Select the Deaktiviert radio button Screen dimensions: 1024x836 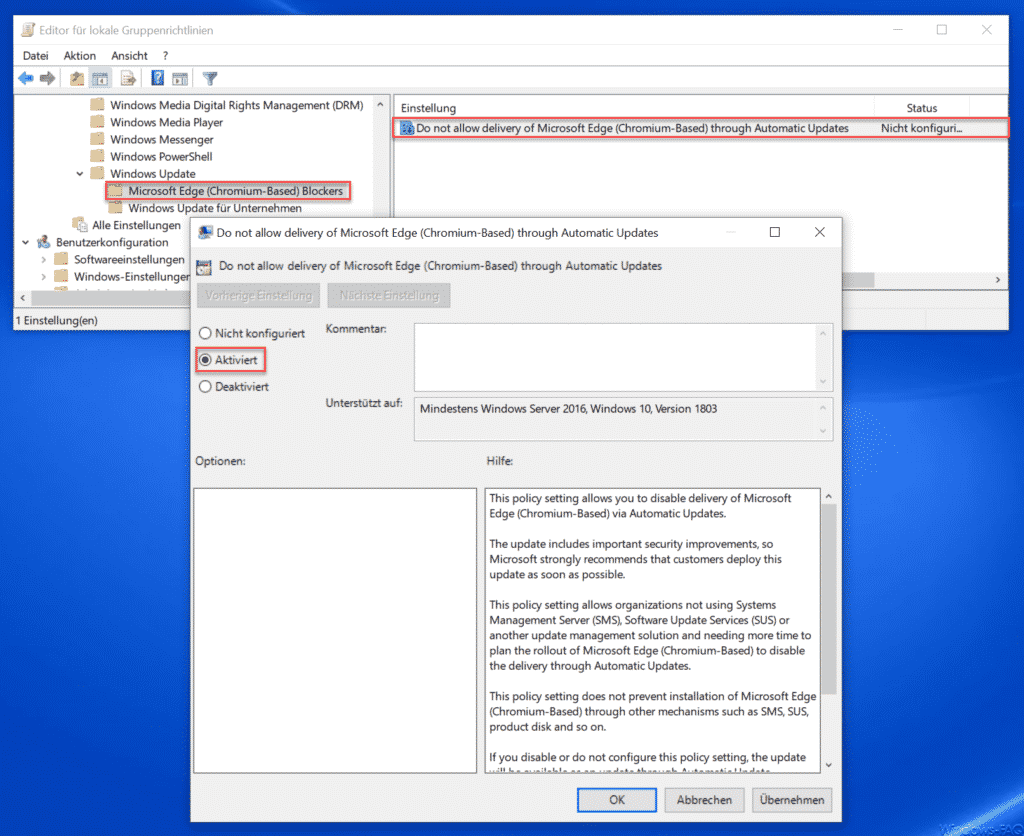[205, 387]
